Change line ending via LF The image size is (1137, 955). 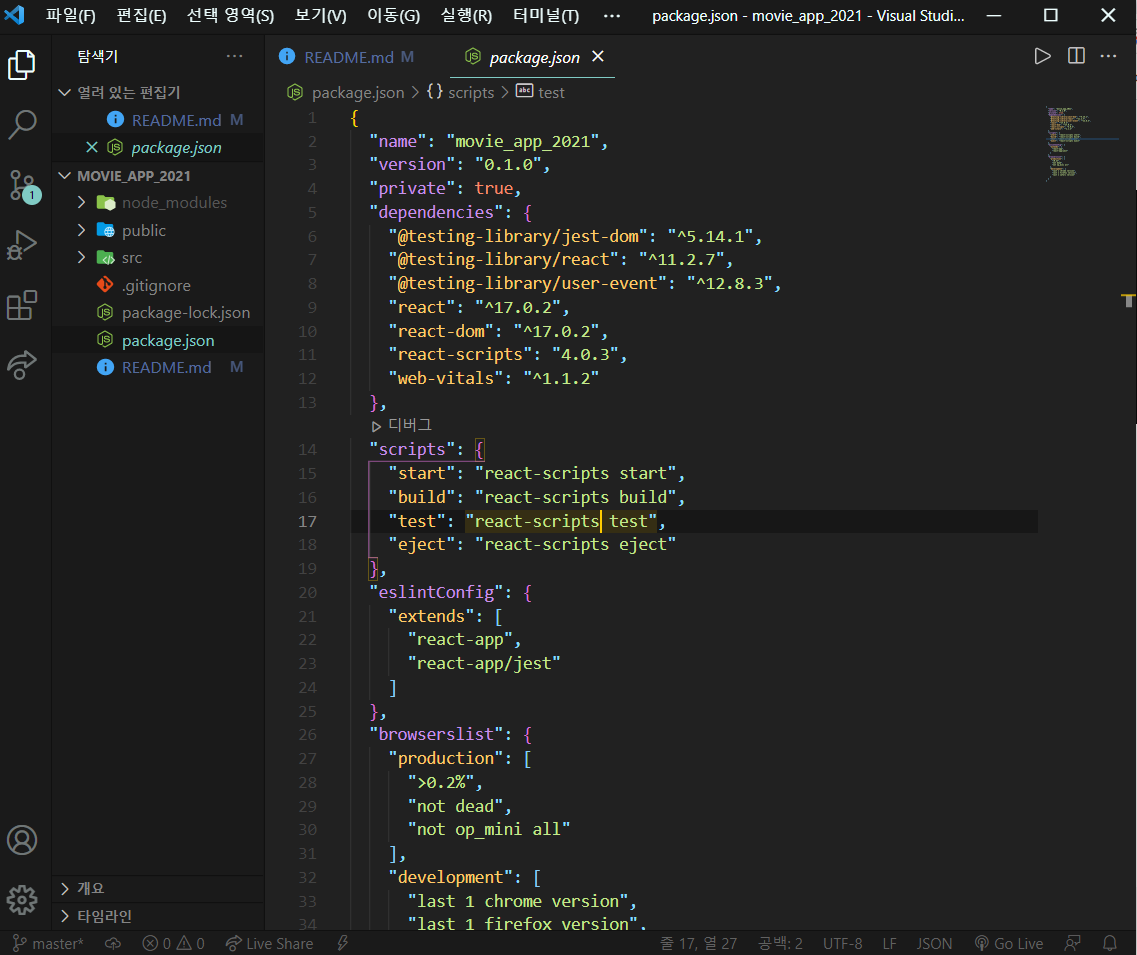(889, 943)
